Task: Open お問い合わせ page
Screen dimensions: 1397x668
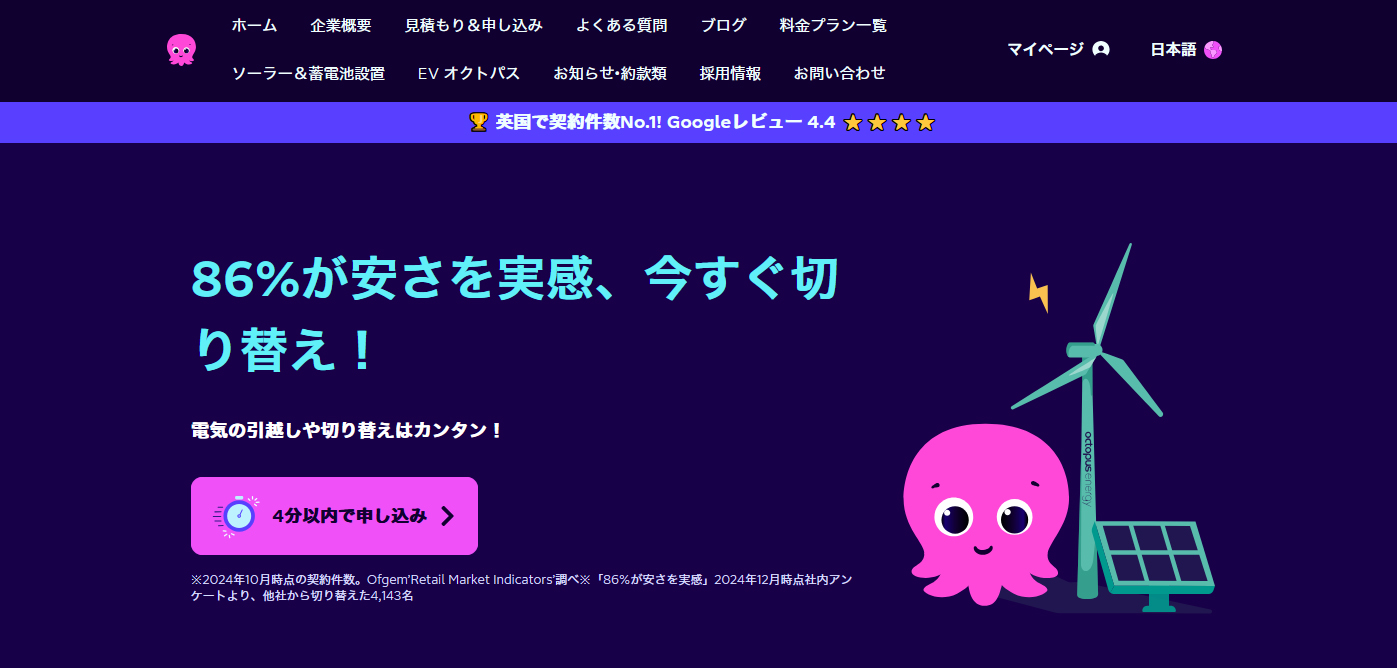Action: [840, 73]
